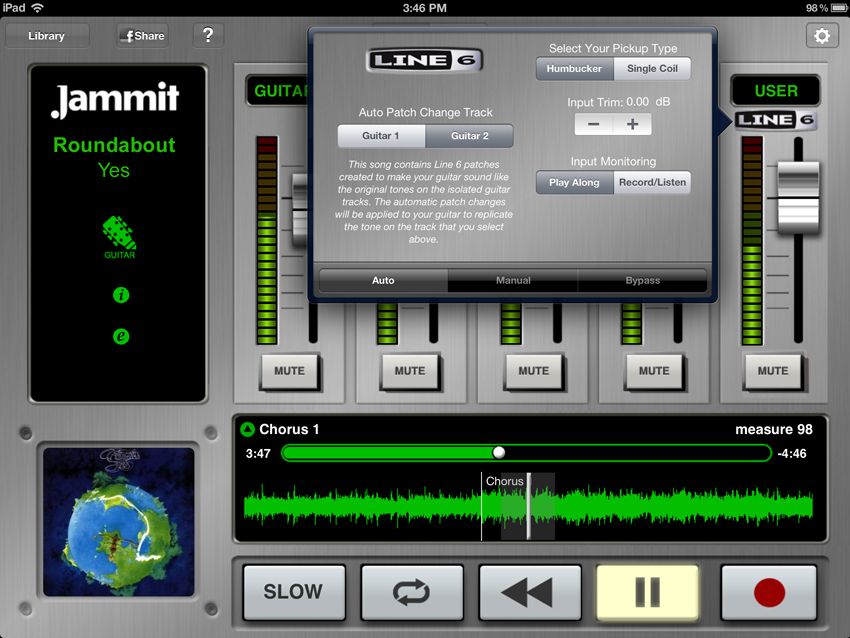Decrease input trim with minus button
The height and width of the screenshot is (638, 850).
[x=594, y=124]
